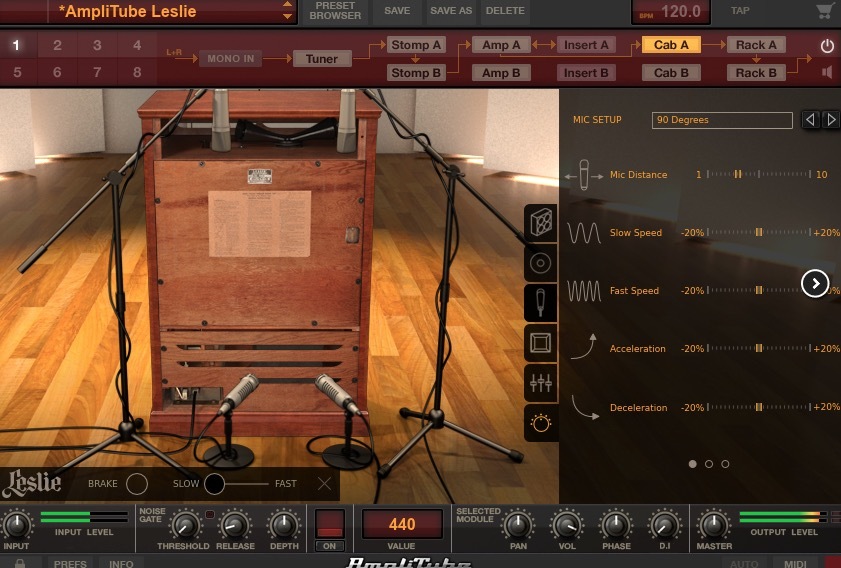Viewport: 841px width, 568px height.
Task: Open the Amp A module
Action: 501,45
